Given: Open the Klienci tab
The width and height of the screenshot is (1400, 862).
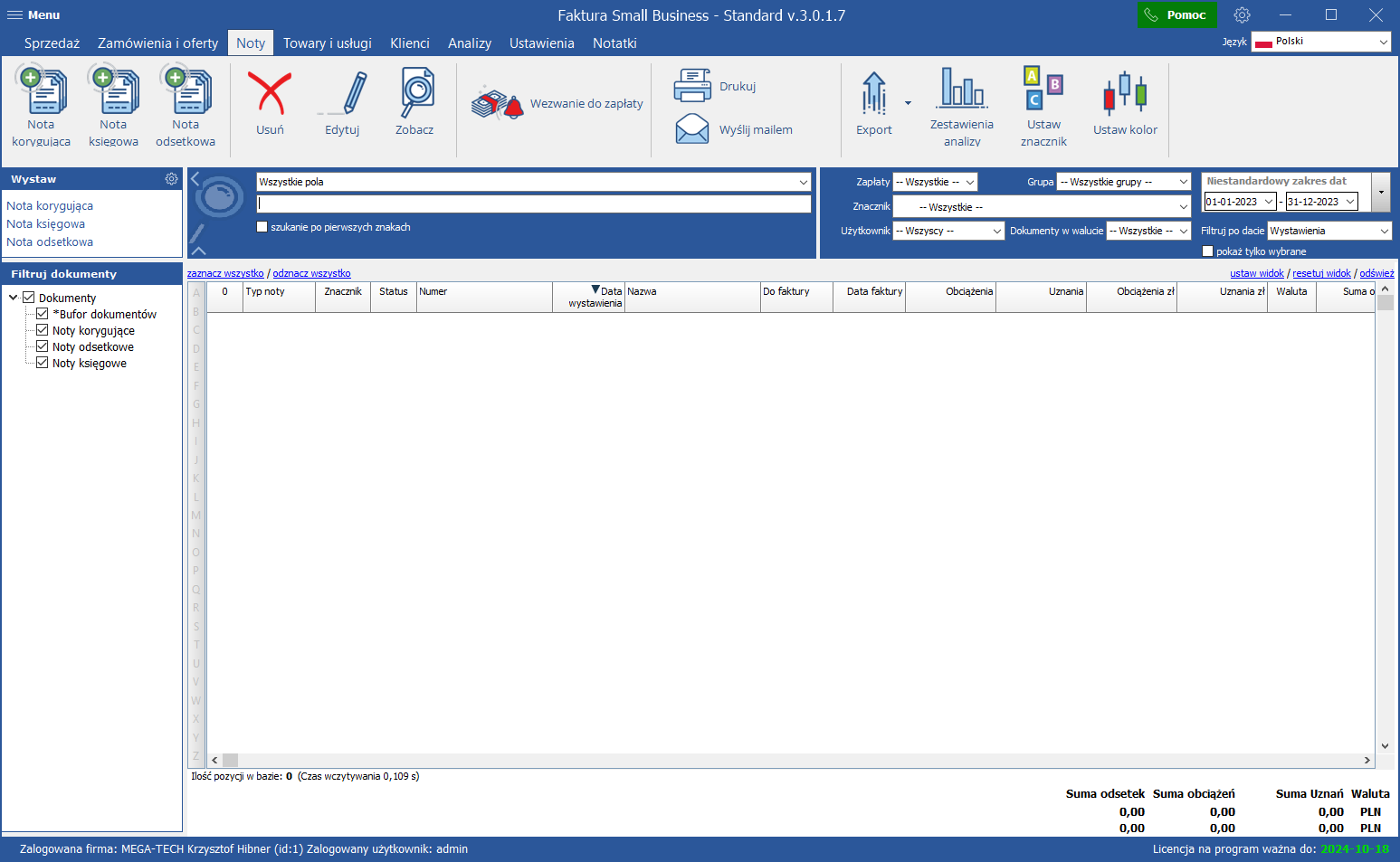Looking at the screenshot, I should coord(410,43).
